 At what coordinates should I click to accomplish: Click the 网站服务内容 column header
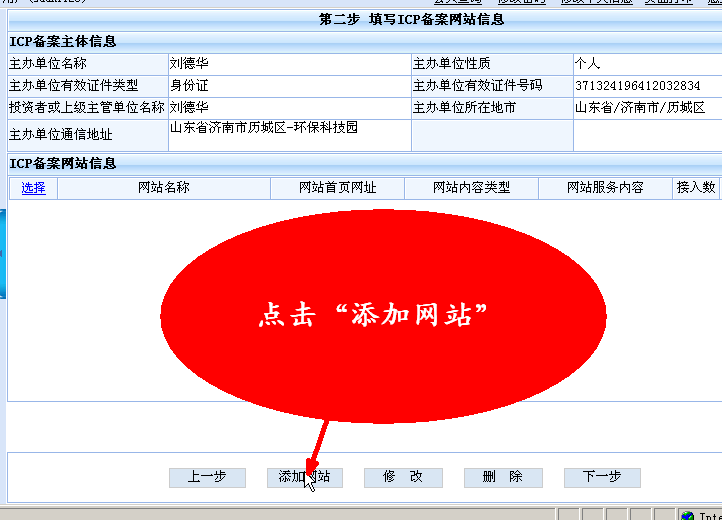605,187
